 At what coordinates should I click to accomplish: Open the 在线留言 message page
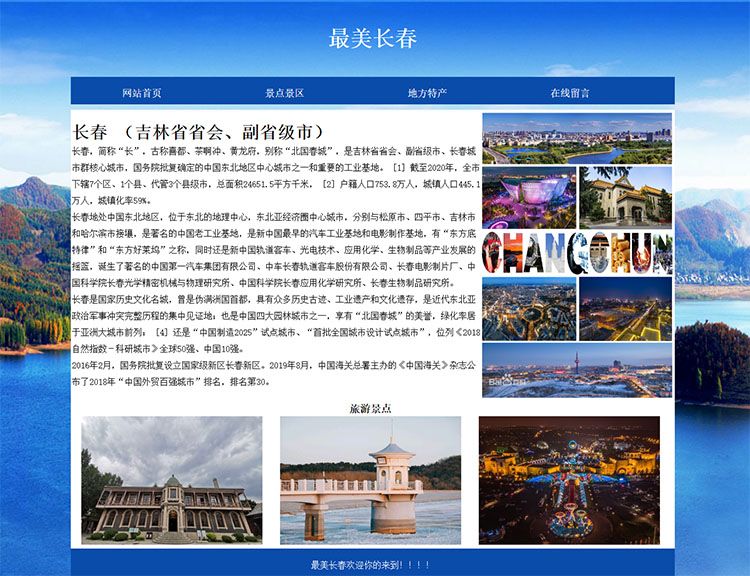(570, 93)
